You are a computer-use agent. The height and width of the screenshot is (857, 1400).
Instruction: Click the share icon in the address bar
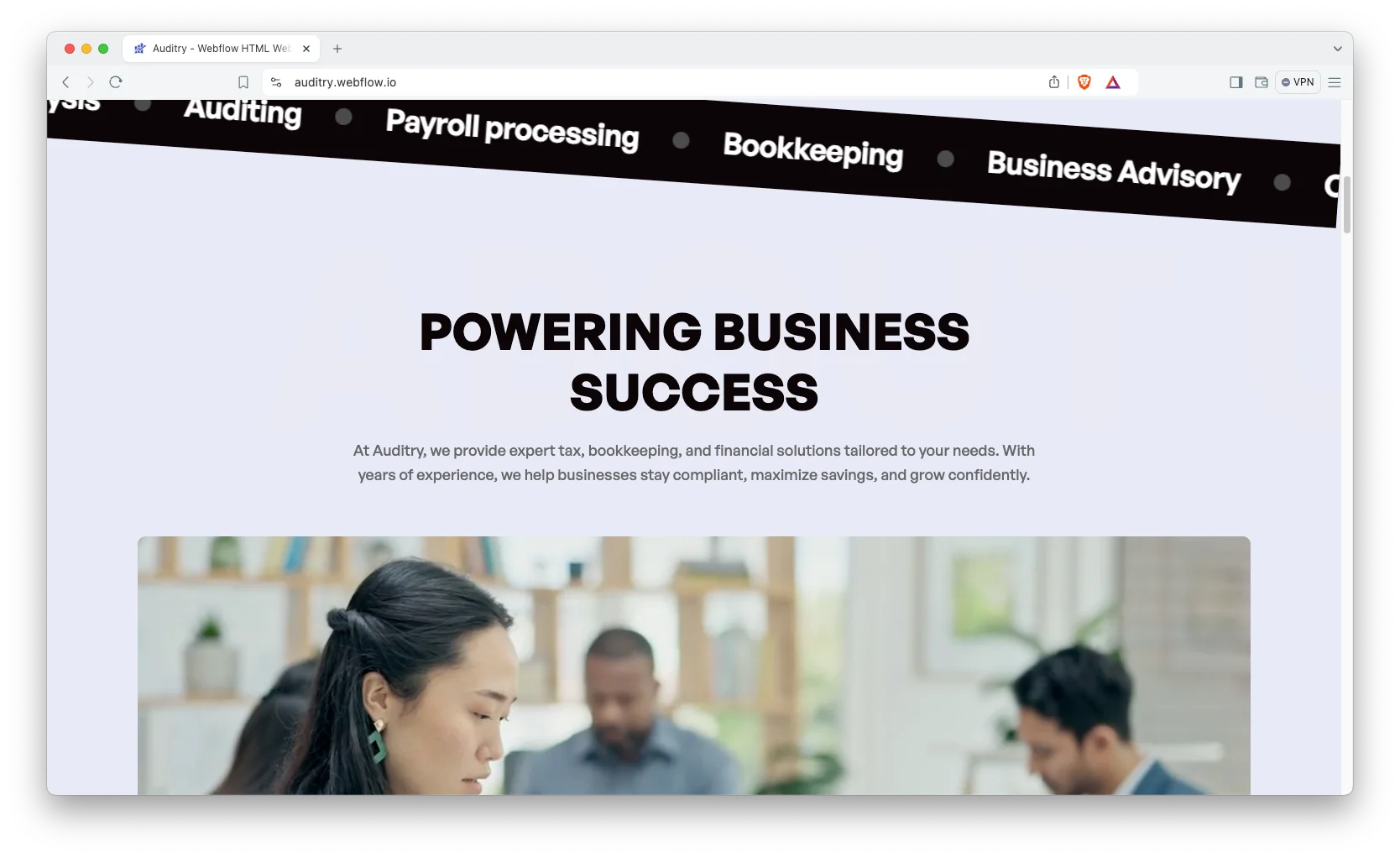(x=1054, y=82)
